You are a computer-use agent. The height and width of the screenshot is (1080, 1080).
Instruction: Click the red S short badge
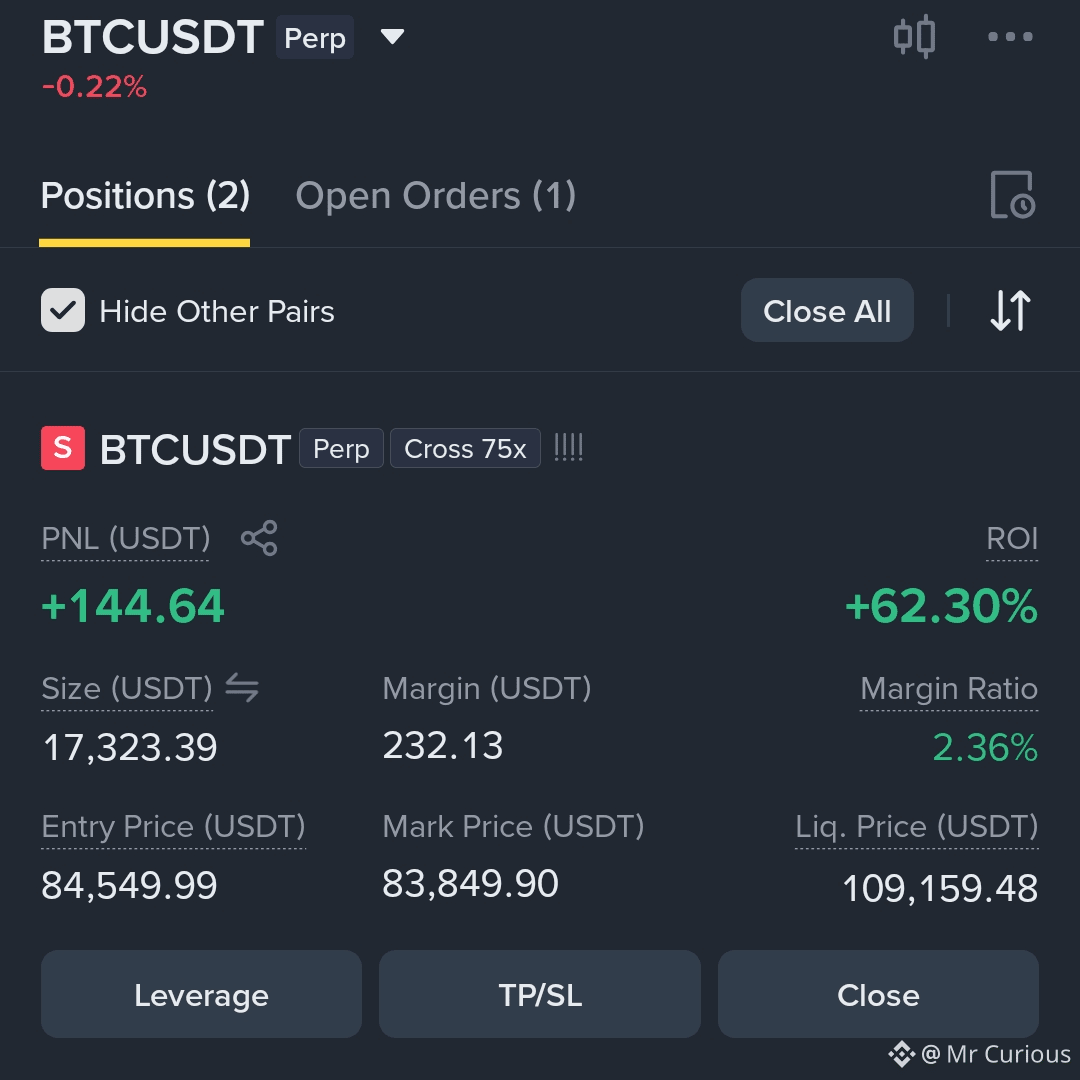tap(63, 448)
